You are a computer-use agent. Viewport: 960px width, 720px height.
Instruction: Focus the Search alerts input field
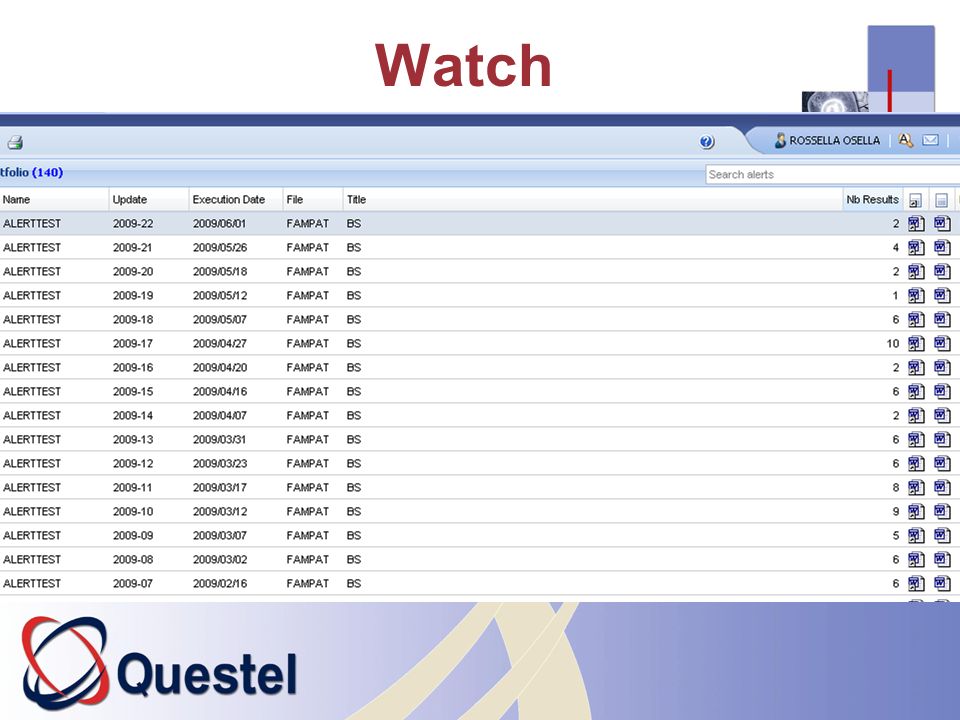point(833,174)
